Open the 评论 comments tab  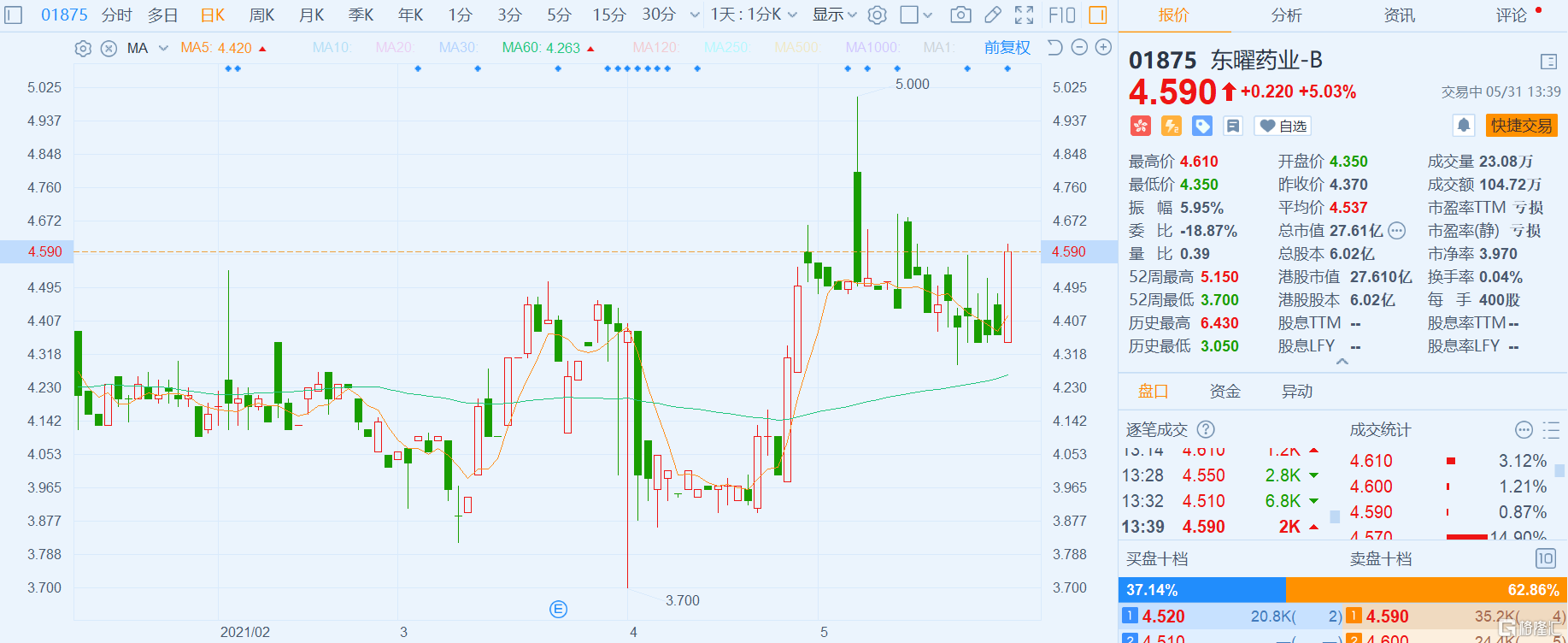click(x=1511, y=15)
